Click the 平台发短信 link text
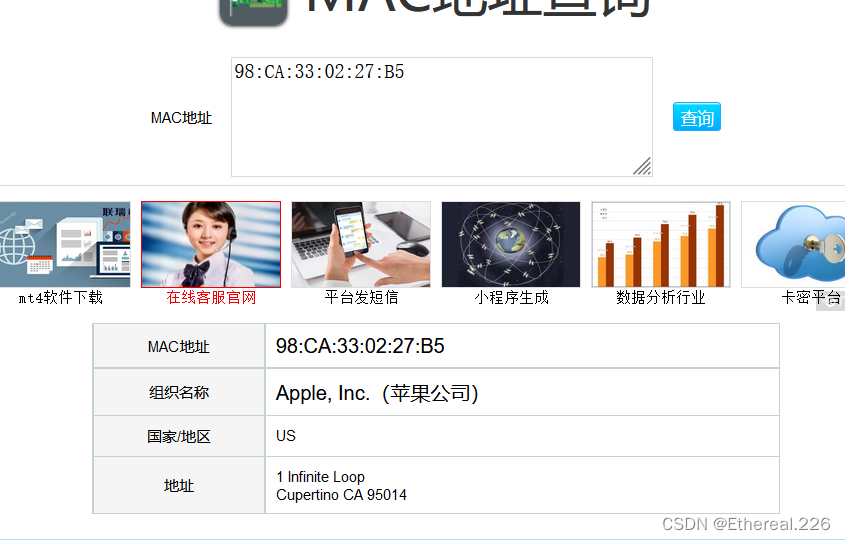This screenshot has height=540, width=845. [361, 297]
